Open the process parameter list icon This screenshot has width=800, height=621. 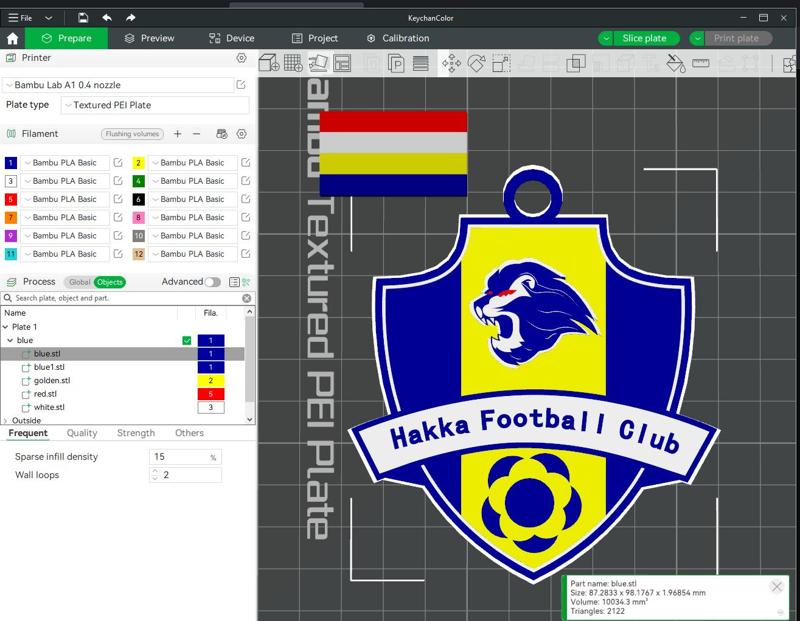[234, 282]
